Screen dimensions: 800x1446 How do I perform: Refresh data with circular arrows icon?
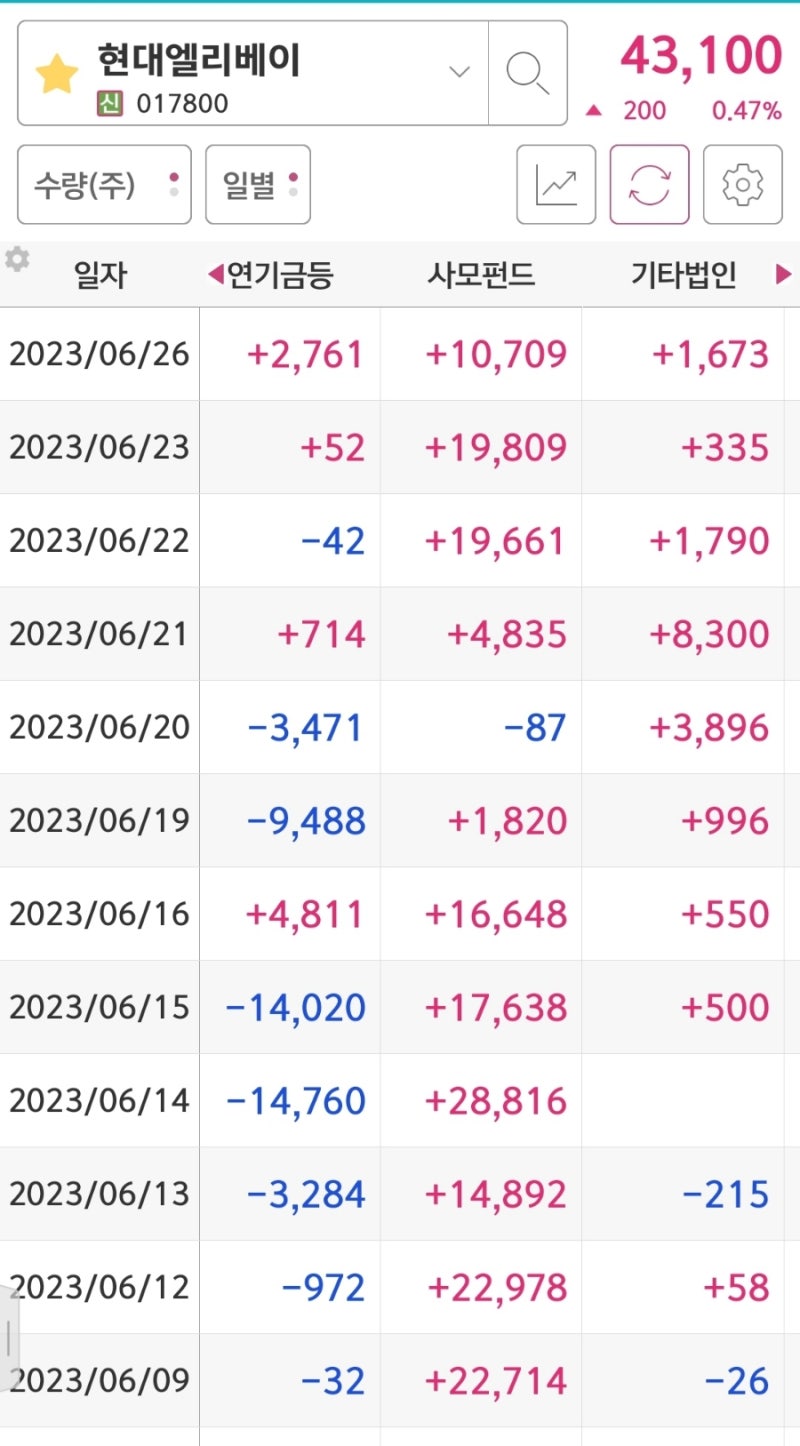coord(649,185)
